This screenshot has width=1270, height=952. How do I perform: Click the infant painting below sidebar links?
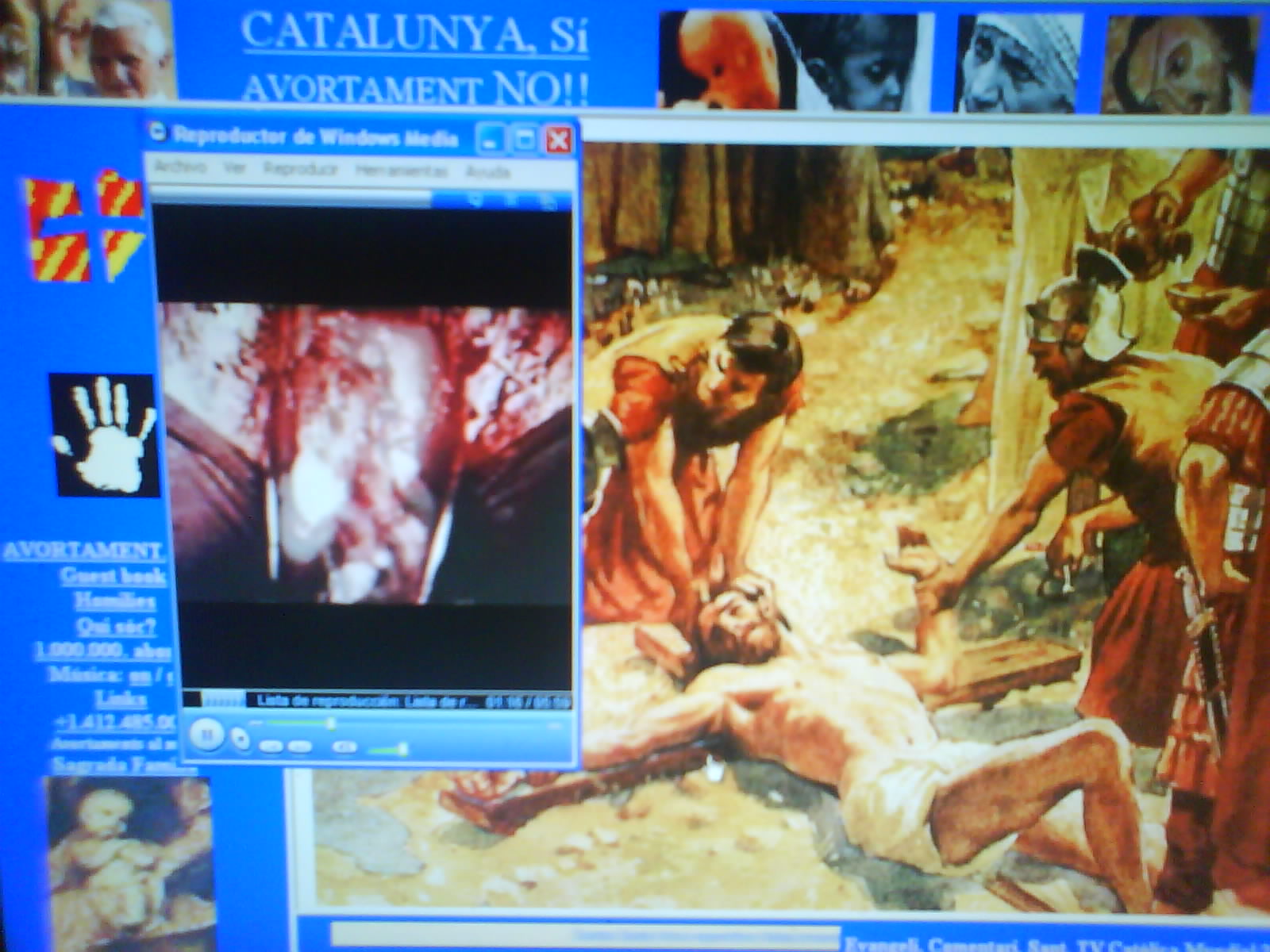coord(129,864)
